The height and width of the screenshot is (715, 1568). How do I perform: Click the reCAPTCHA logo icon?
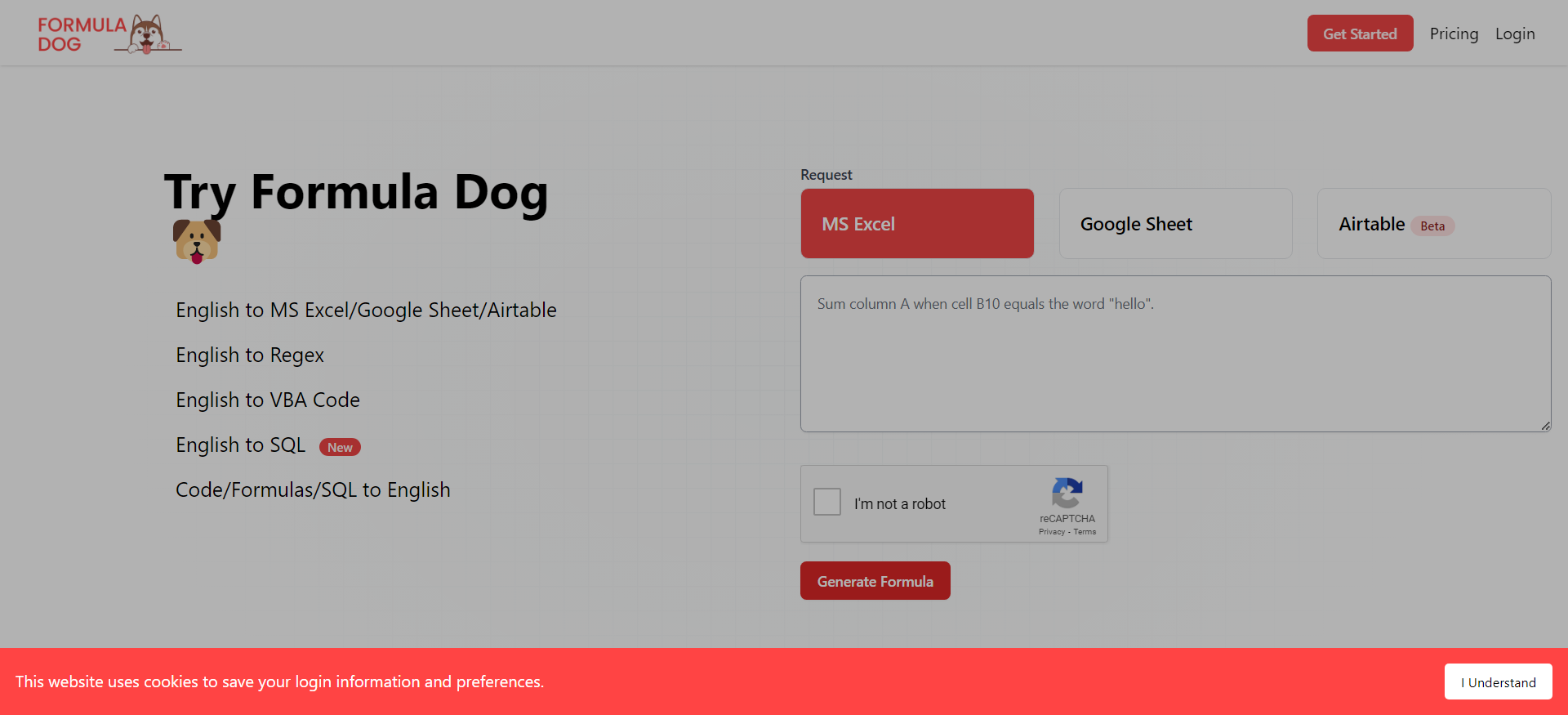click(1067, 494)
